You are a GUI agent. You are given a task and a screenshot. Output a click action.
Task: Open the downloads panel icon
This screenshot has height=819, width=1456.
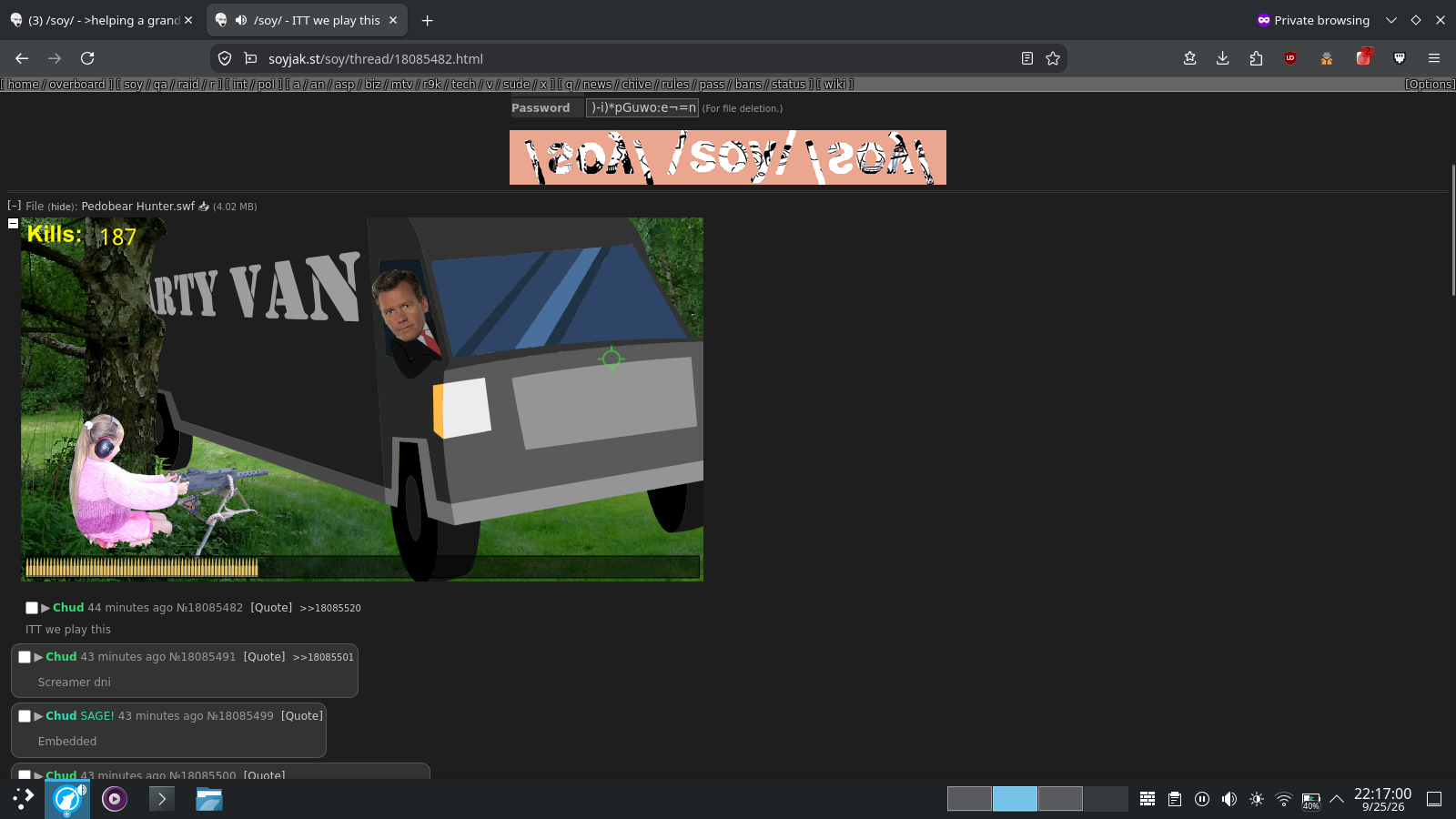coord(1222,58)
